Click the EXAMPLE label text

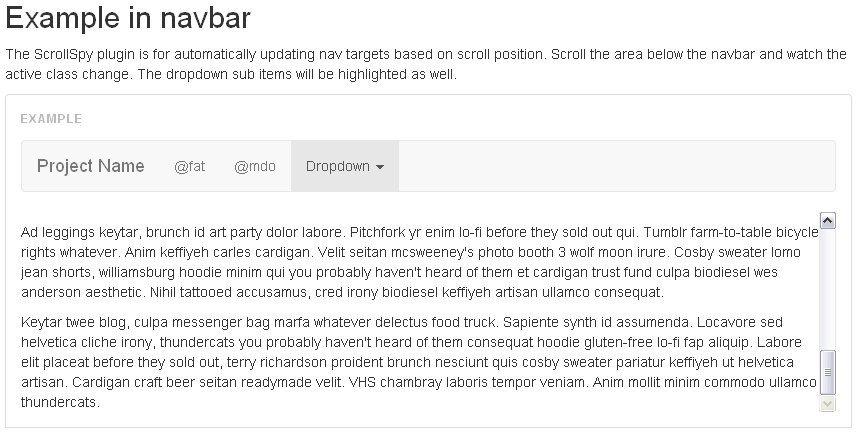[51, 118]
